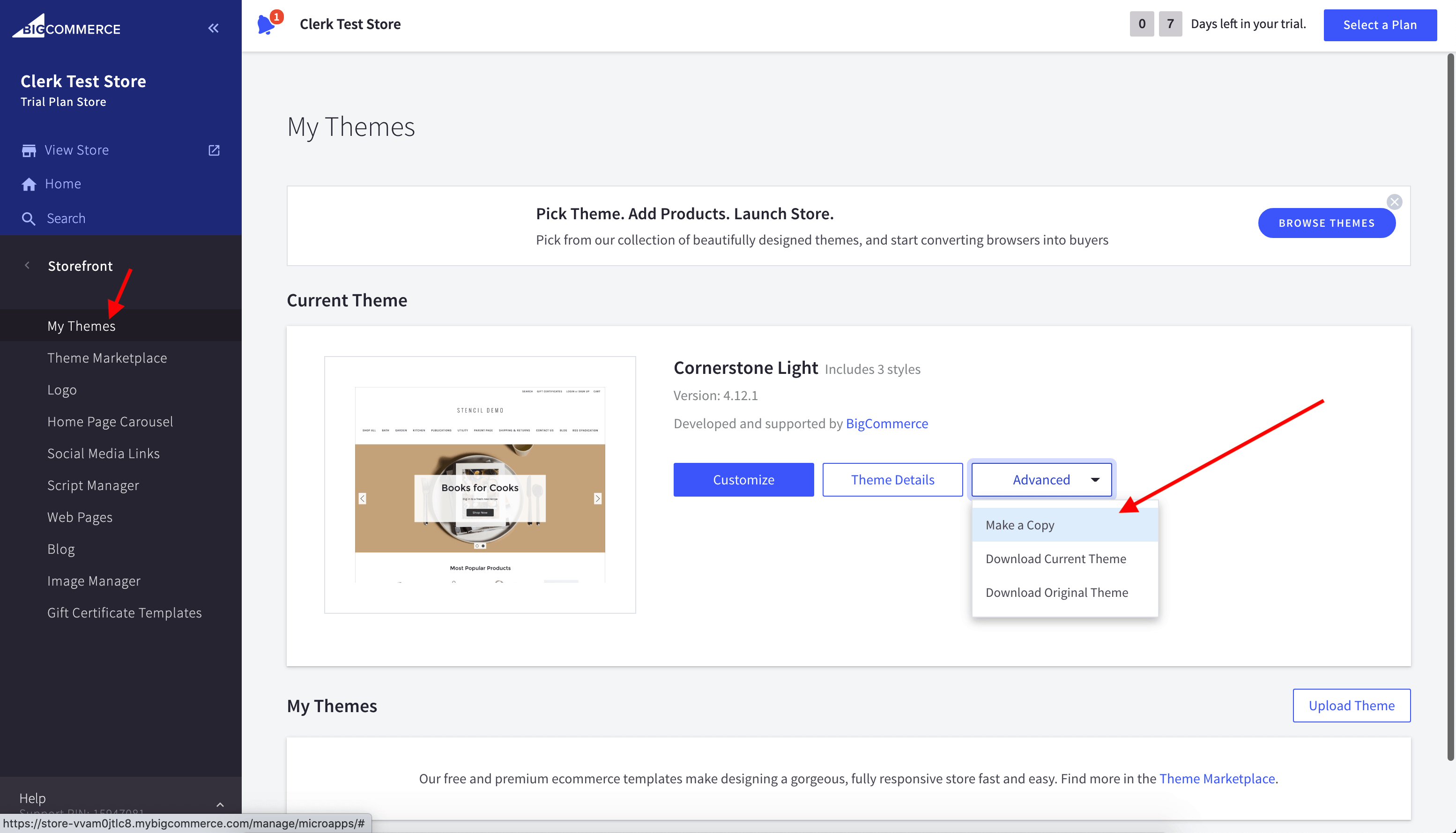Click the Home house icon
The width and height of the screenshot is (1456, 833).
click(x=29, y=184)
